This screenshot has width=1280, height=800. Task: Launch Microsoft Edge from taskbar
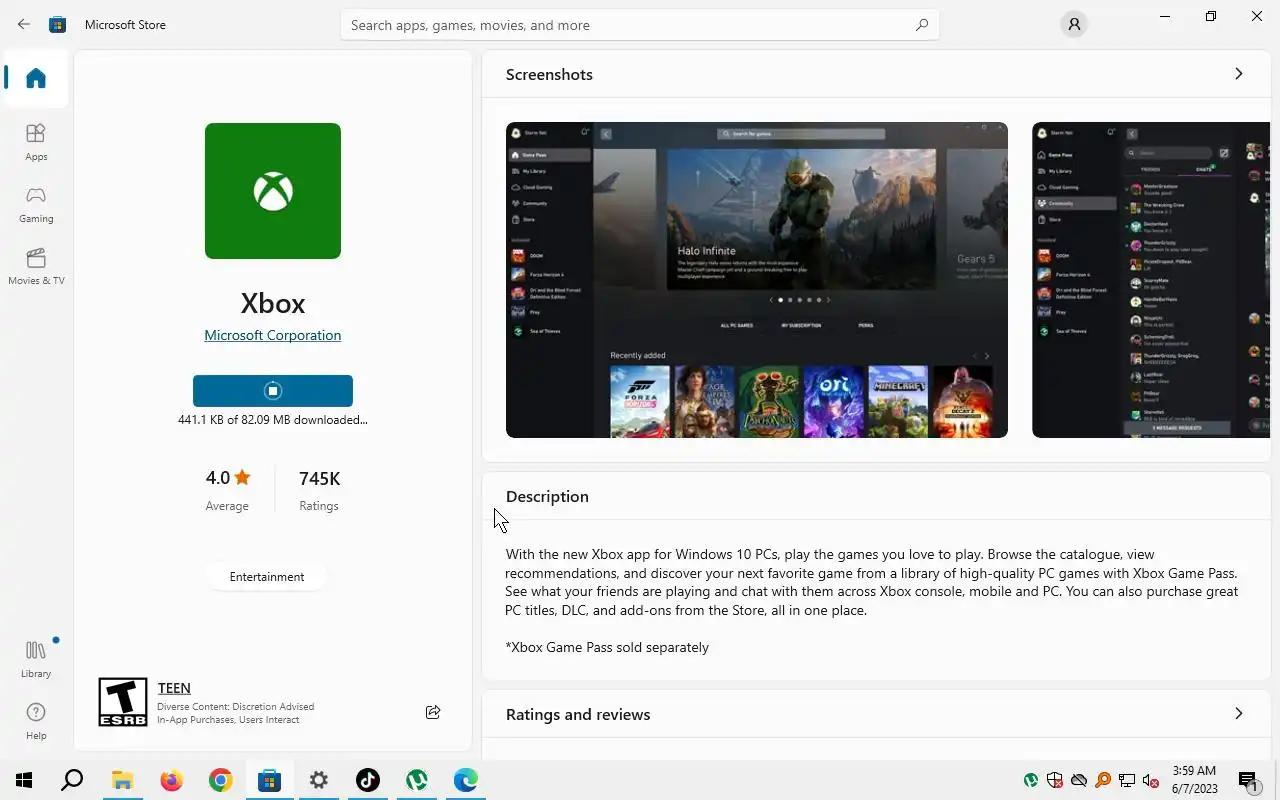tap(466, 780)
